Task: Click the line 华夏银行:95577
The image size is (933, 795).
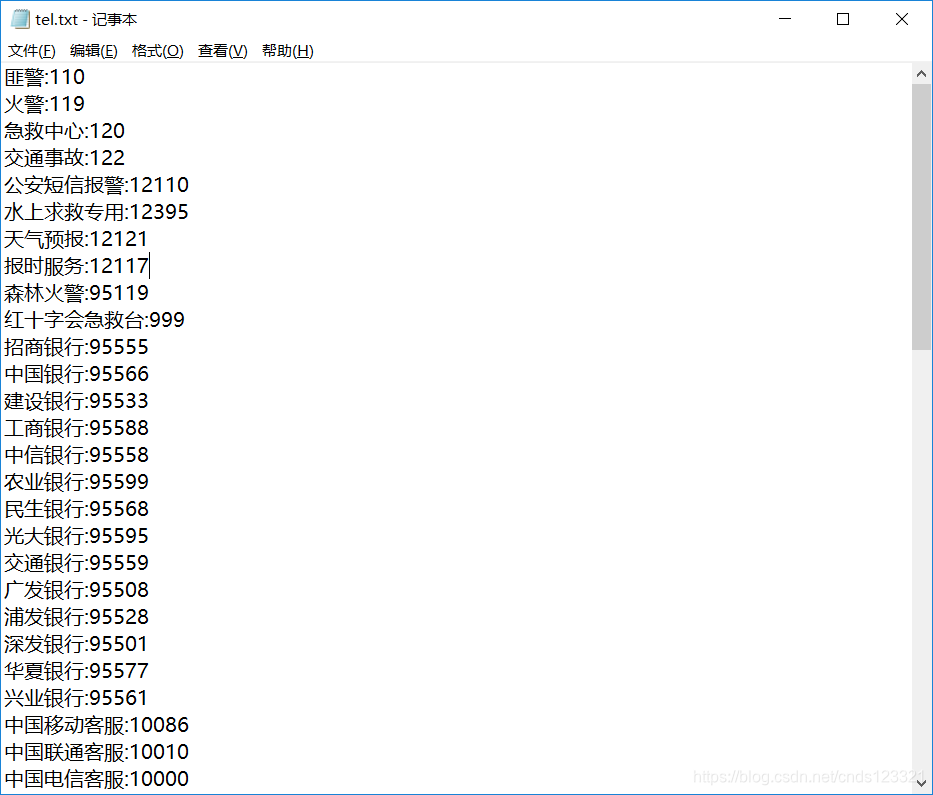Action: coord(76,671)
